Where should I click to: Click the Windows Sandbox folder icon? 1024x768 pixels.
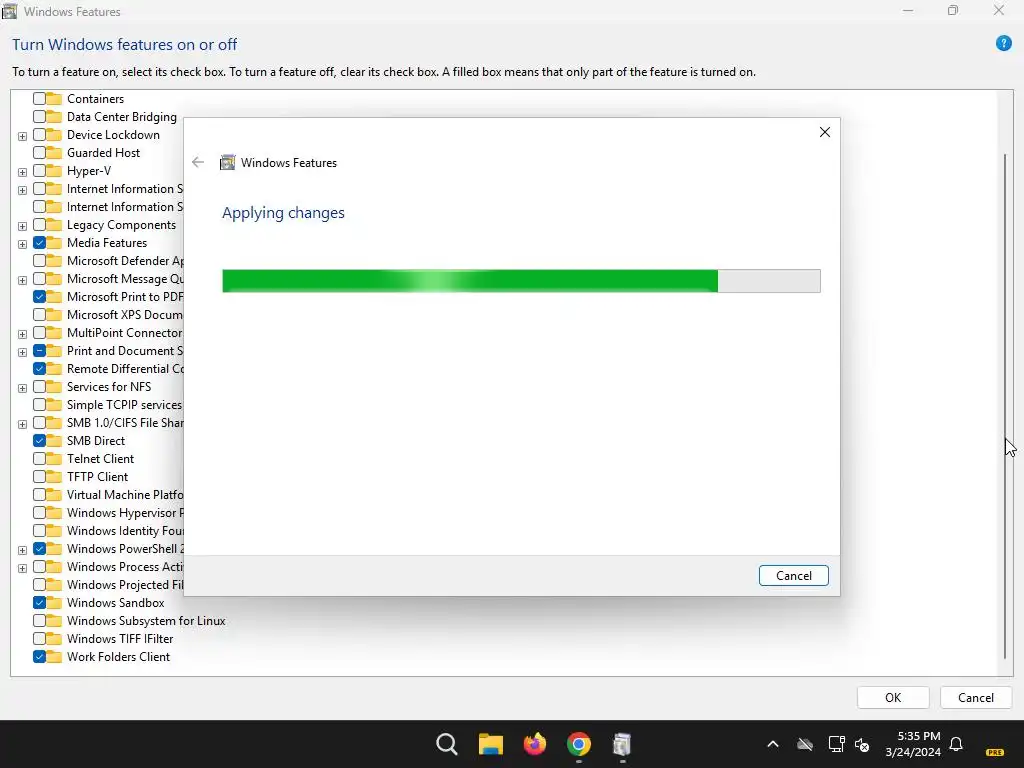coord(54,603)
